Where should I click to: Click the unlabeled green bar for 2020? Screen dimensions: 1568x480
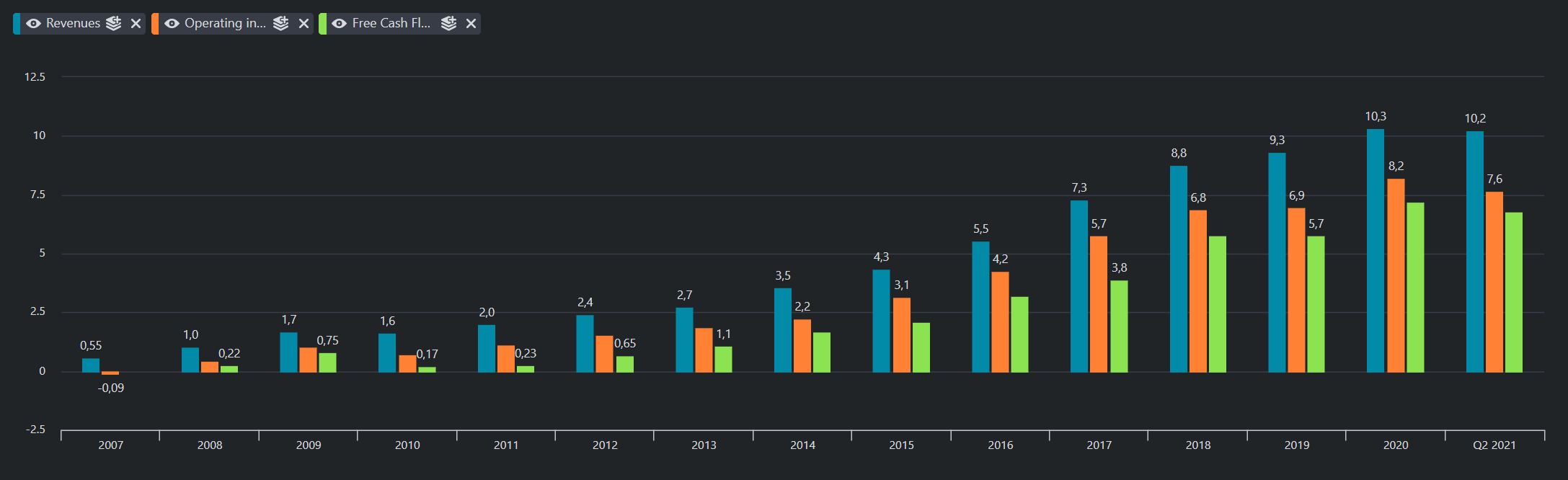1415,288
